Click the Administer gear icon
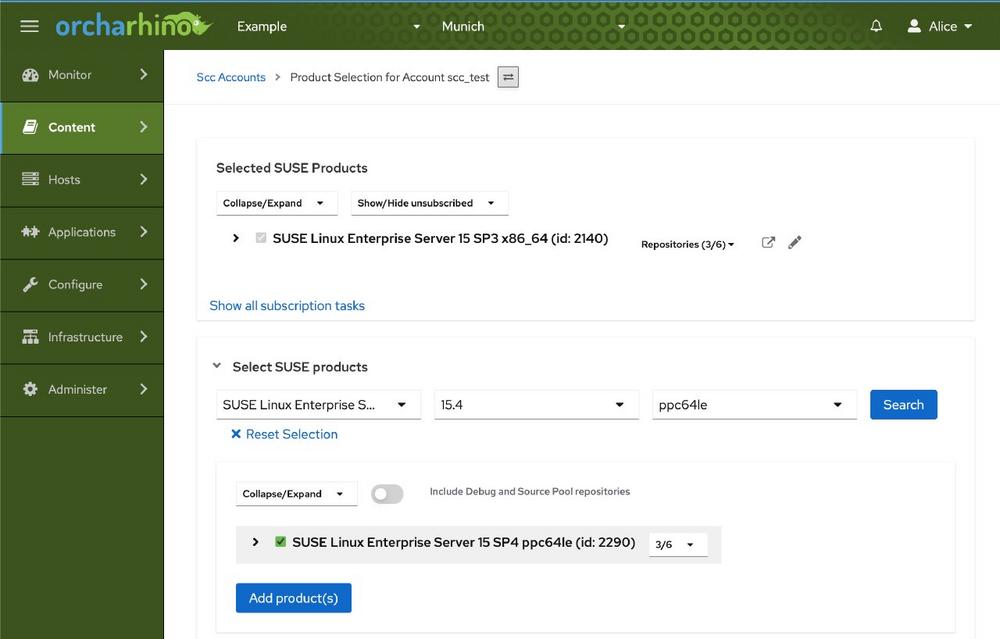Screen dimensions: 1000x639 pos(30,389)
